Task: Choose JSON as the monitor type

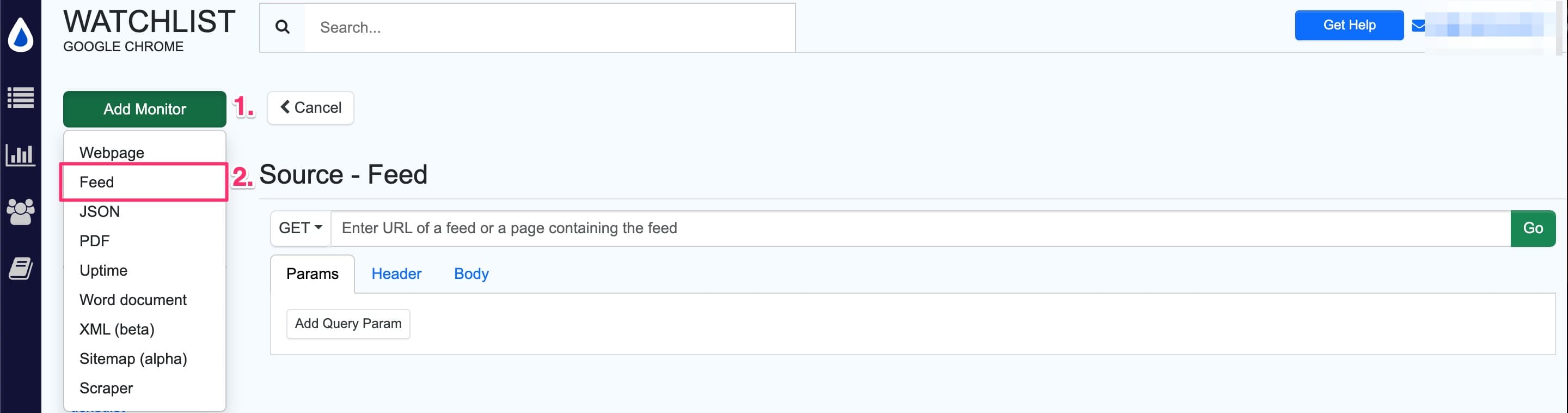Action: coord(100,211)
